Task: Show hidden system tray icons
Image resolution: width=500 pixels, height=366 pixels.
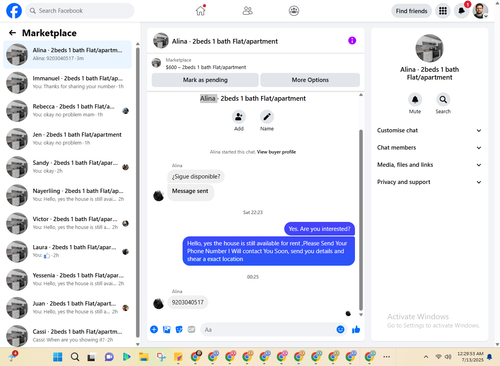Action: (x=426, y=357)
